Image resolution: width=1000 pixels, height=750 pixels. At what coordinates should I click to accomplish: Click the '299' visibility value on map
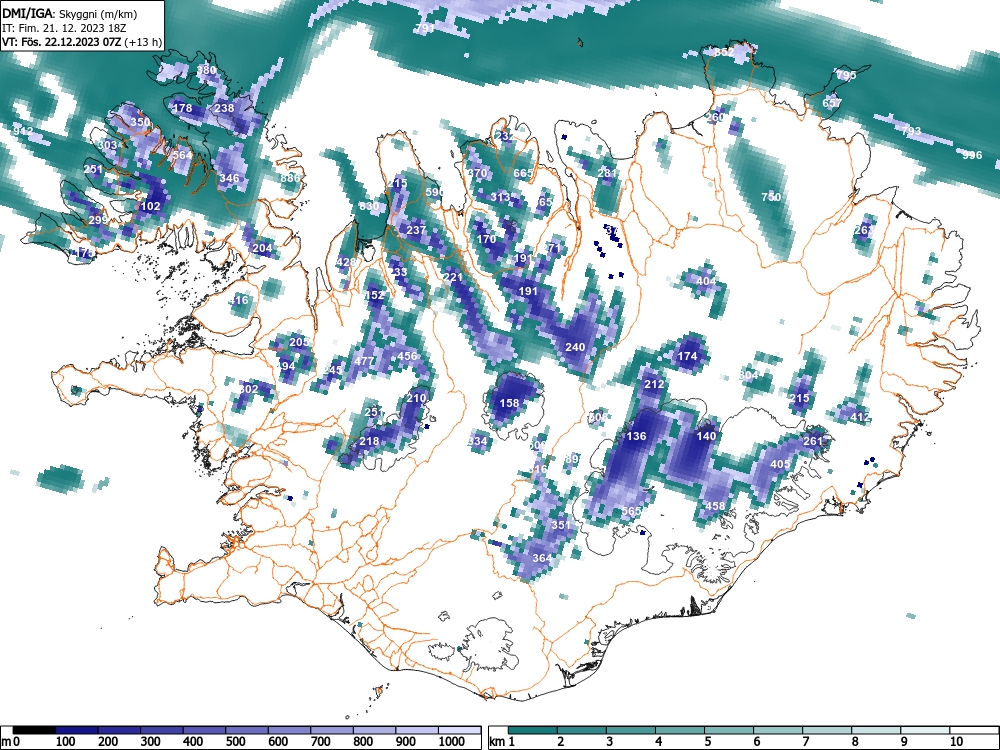(x=98, y=220)
